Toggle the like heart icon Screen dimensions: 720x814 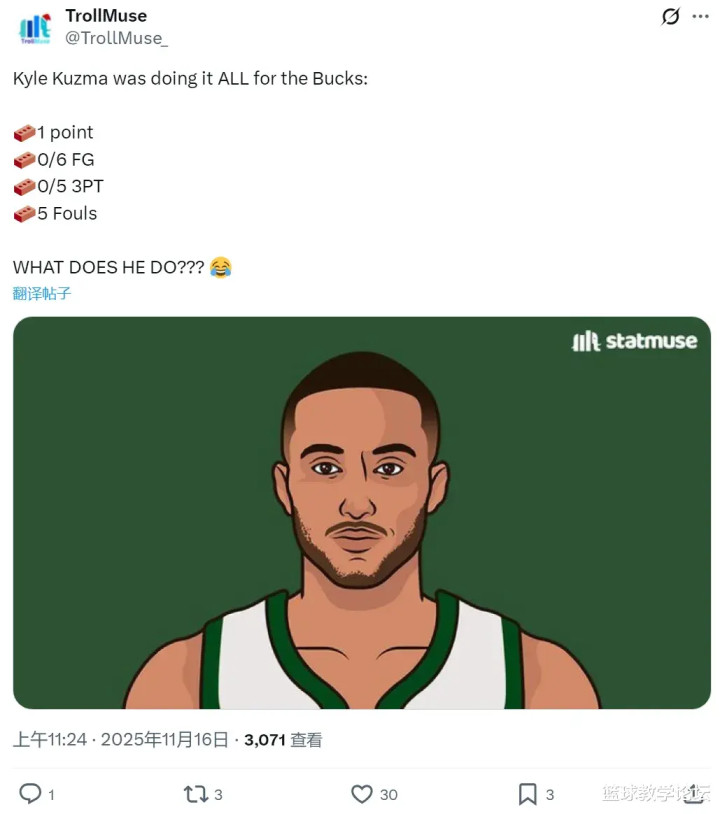tap(362, 793)
